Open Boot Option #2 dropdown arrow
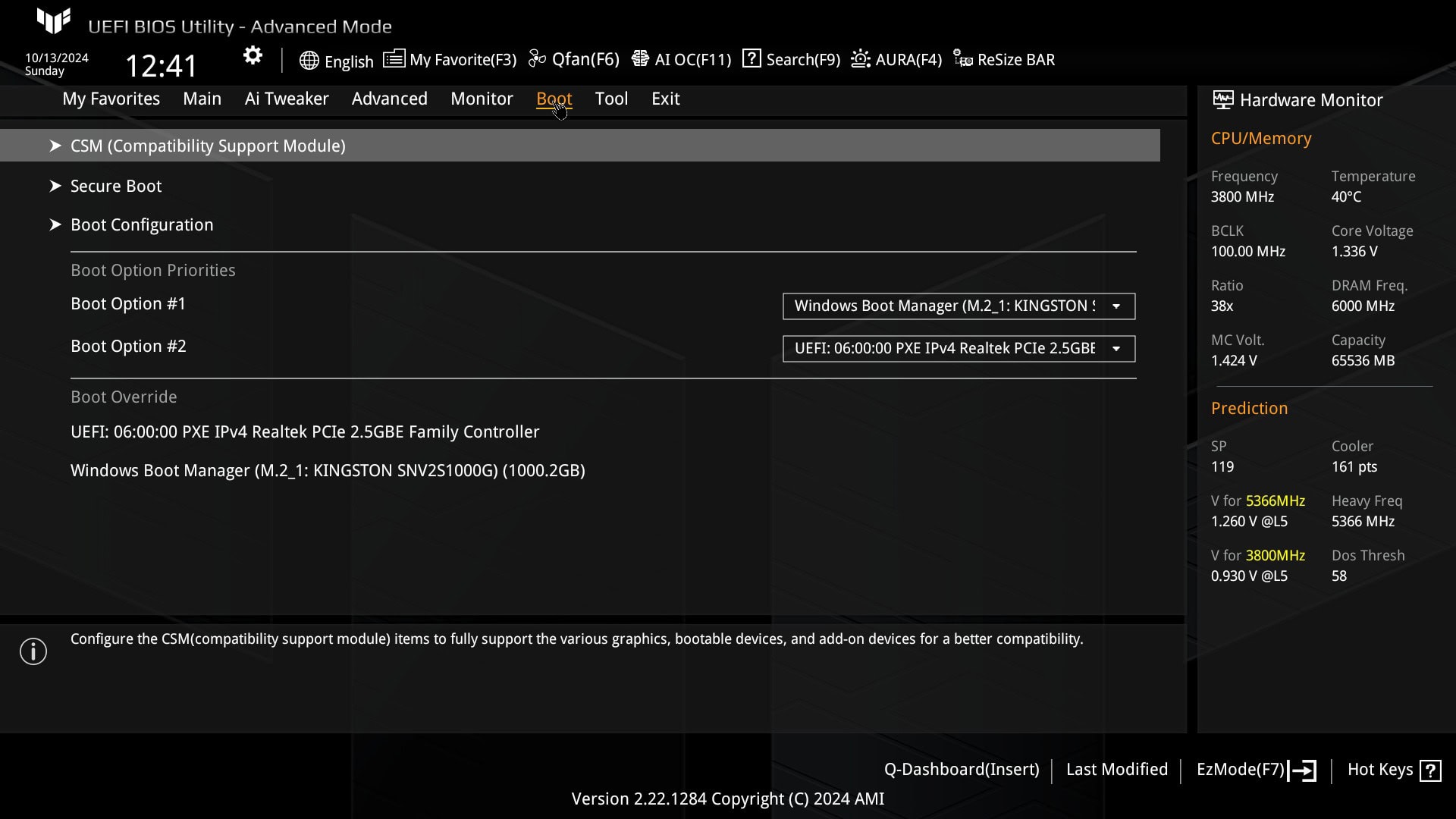 [1116, 349]
